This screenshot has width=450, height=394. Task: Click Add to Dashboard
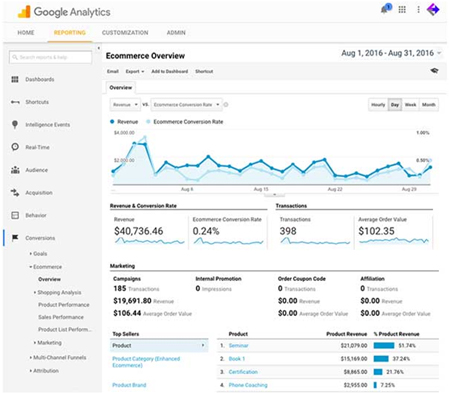(170, 71)
